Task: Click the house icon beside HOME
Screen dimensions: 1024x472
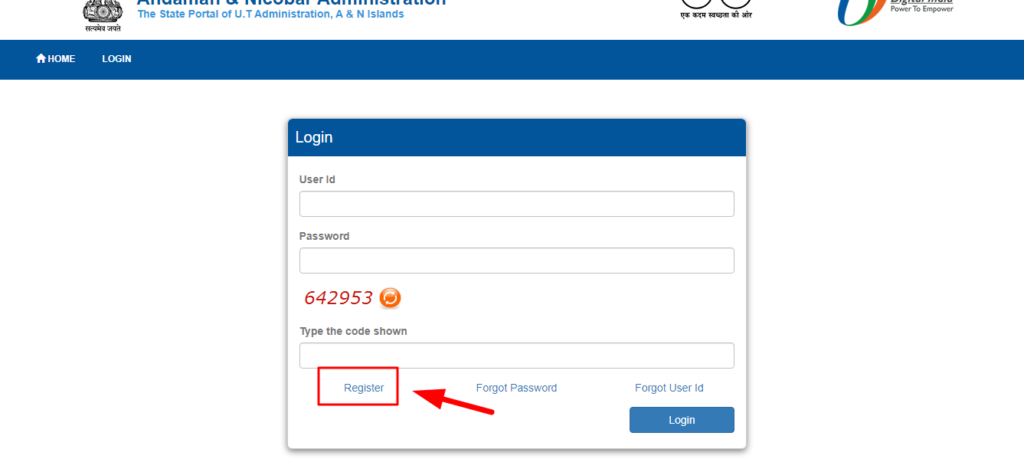Action: point(41,59)
